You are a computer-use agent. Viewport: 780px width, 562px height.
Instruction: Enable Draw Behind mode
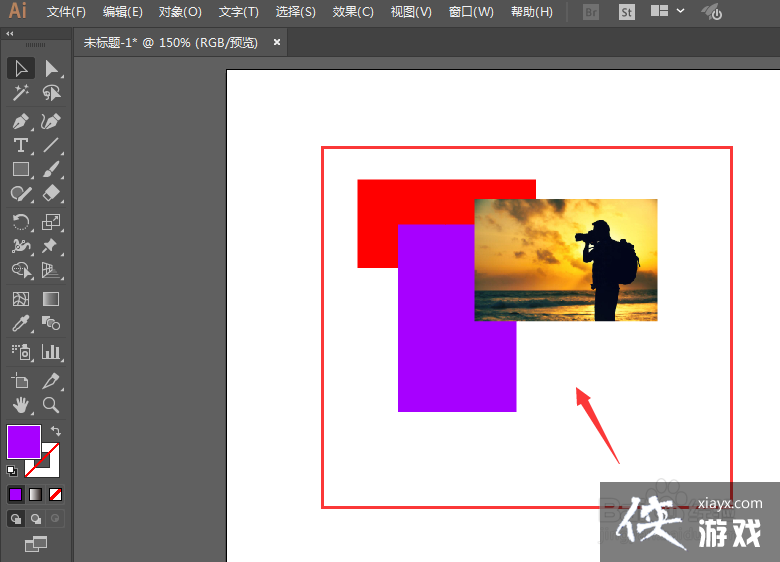point(36,519)
